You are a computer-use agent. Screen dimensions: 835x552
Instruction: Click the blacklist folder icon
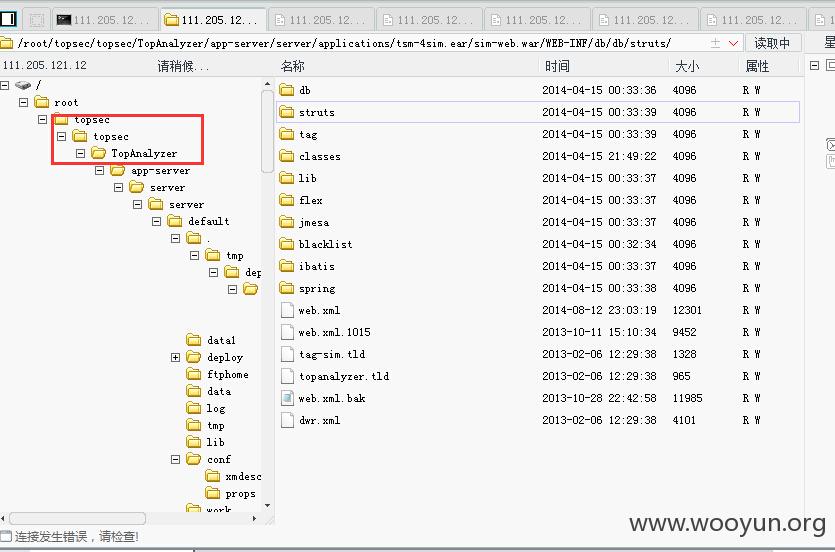pos(286,244)
